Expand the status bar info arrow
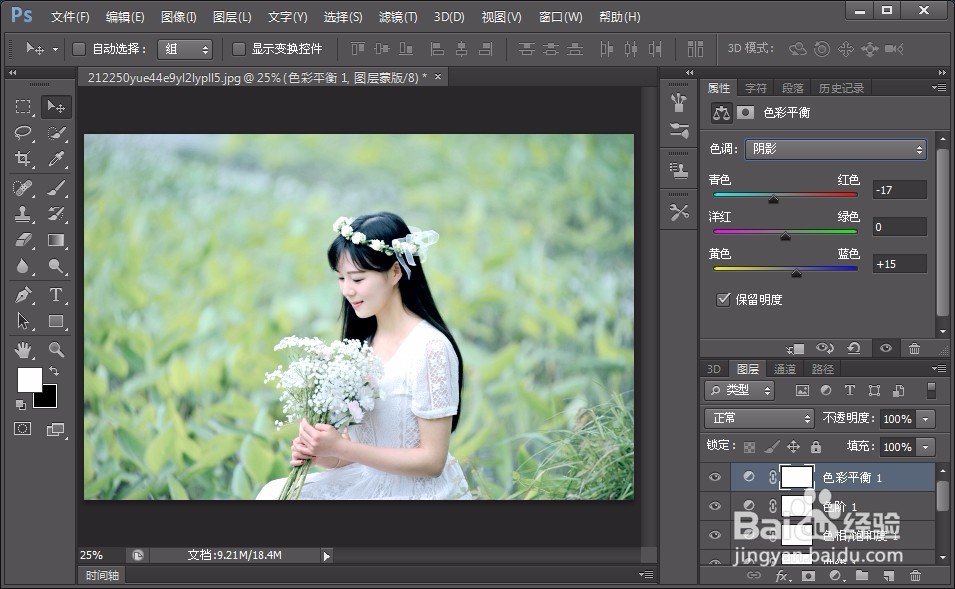955x589 pixels. (x=326, y=555)
